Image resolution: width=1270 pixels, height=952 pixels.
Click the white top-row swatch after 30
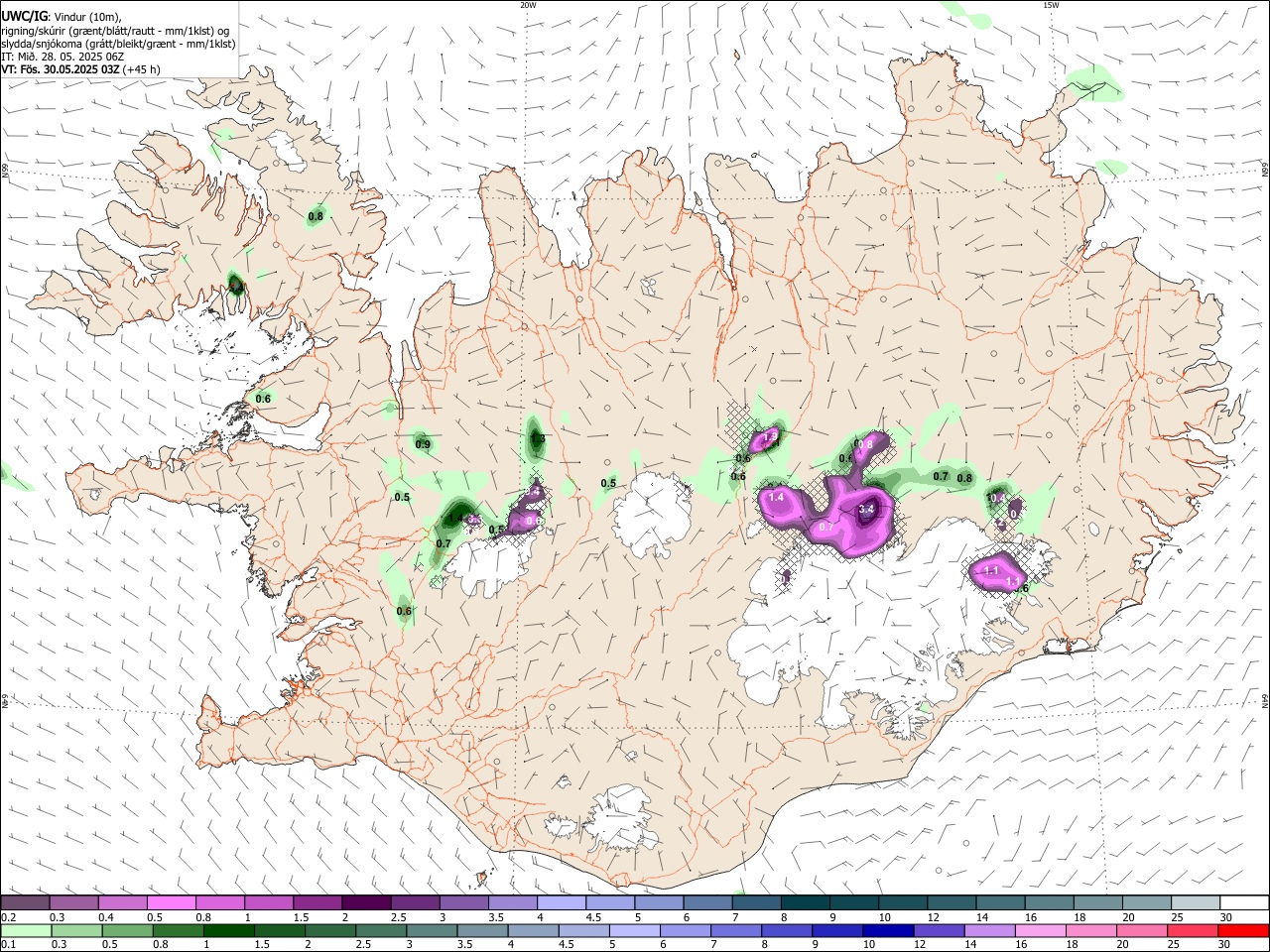[1244, 903]
